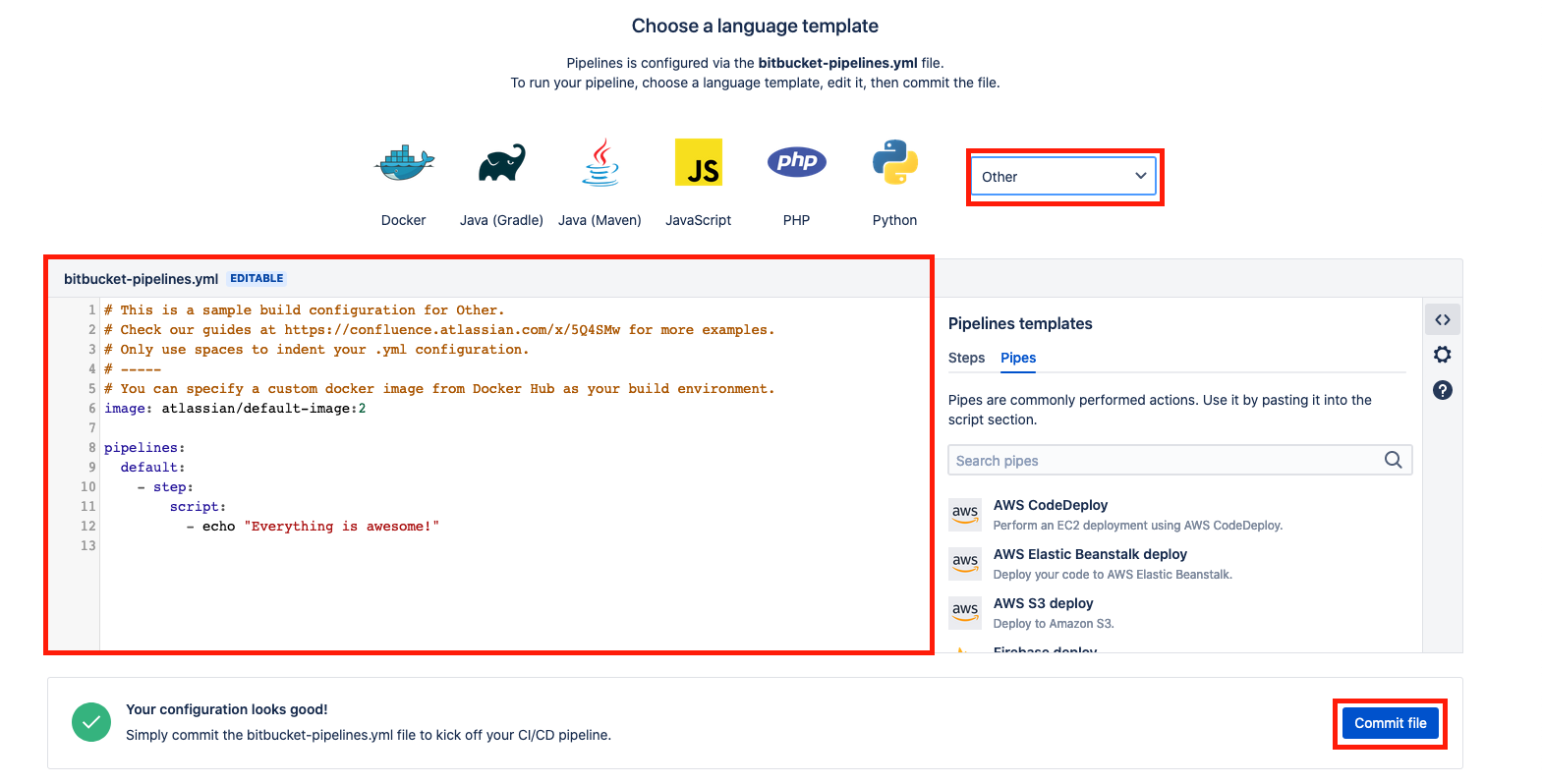Open the AWS CodeDeploy pipe title
This screenshot has width=1542, height=784.
[1051, 505]
